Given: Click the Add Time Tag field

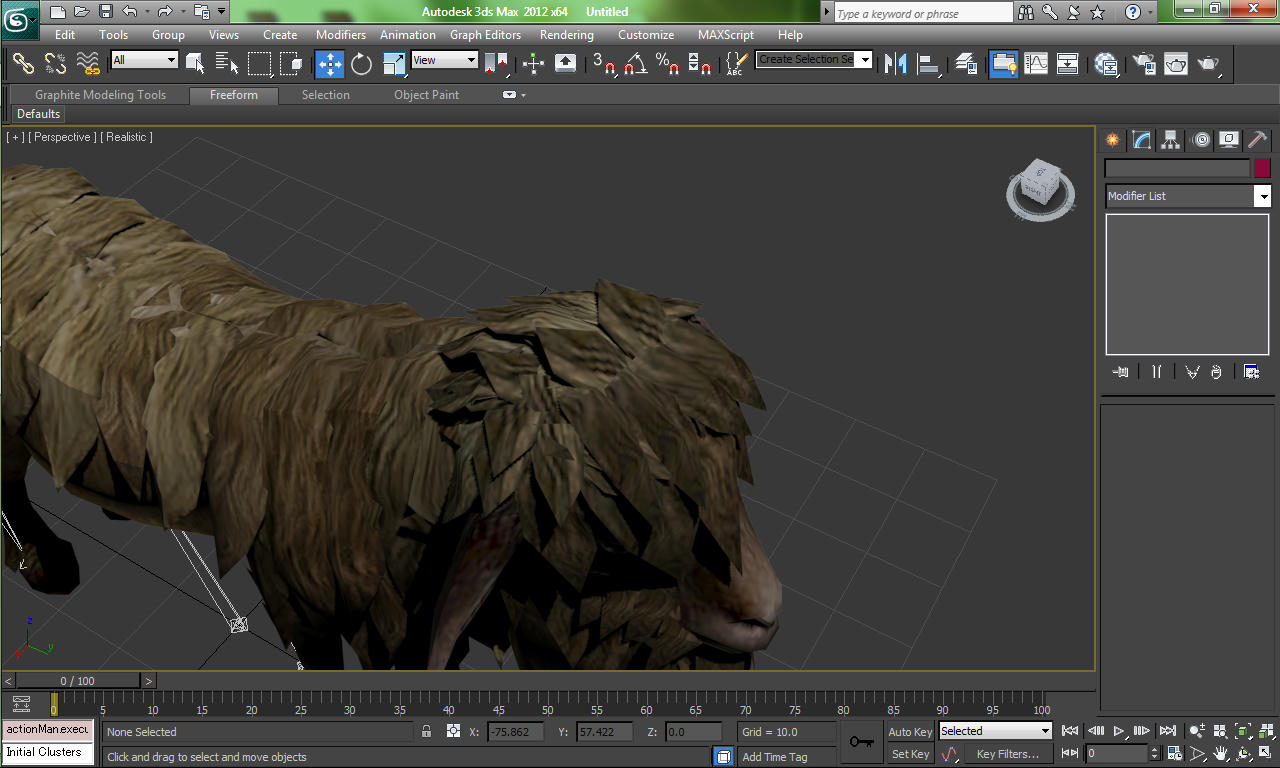Looking at the screenshot, I should click(787, 757).
